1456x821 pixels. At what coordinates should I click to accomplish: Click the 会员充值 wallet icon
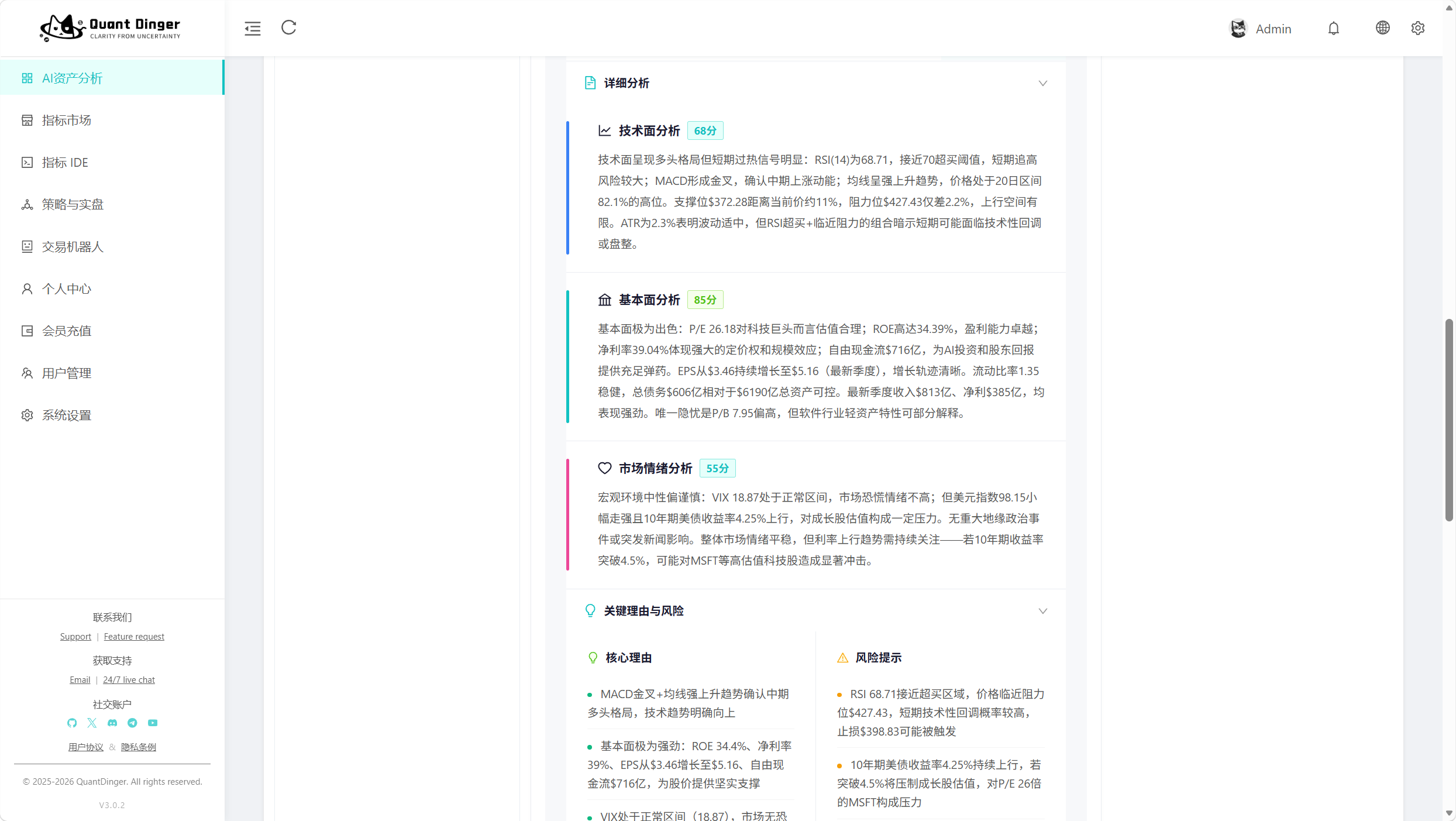point(27,331)
